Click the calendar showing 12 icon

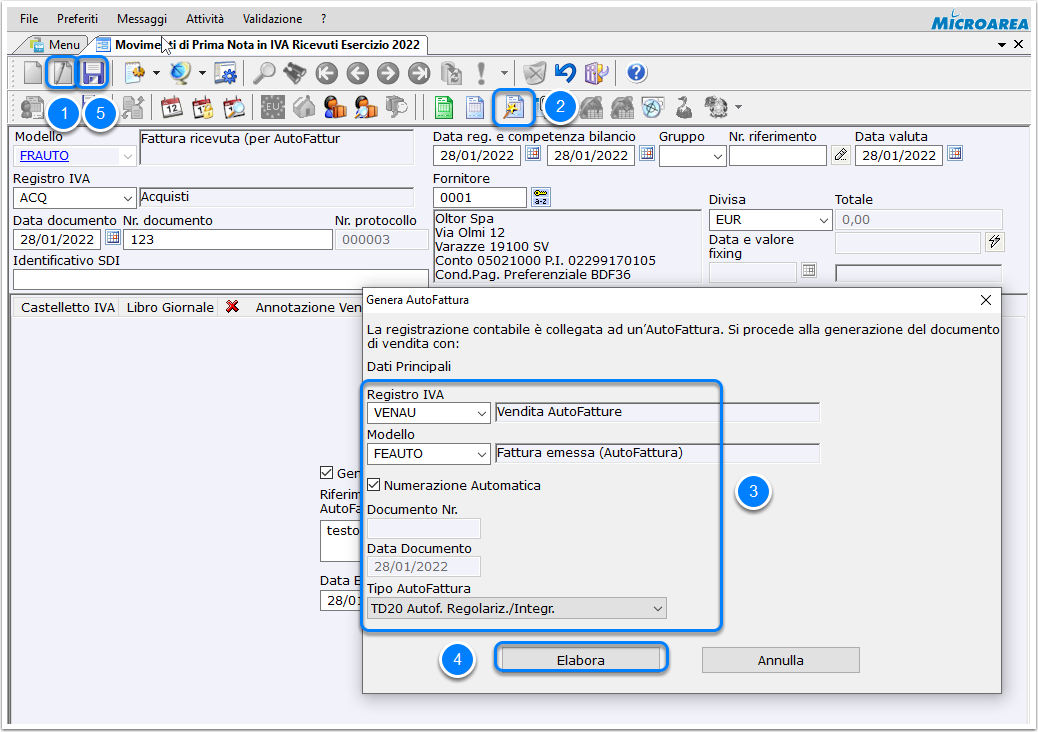[172, 107]
